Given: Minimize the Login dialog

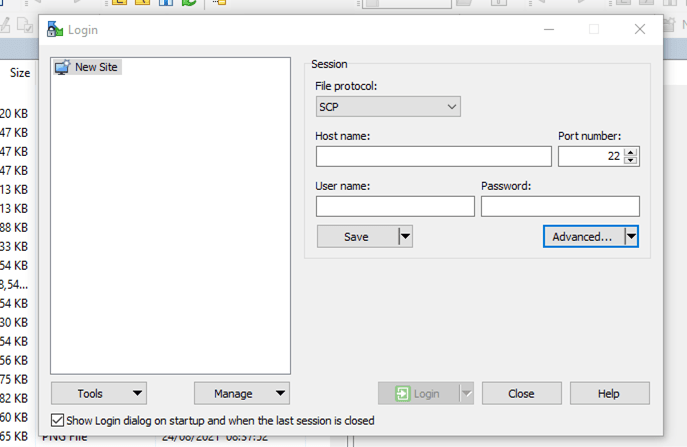Looking at the screenshot, I should pyautogui.click(x=549, y=29).
